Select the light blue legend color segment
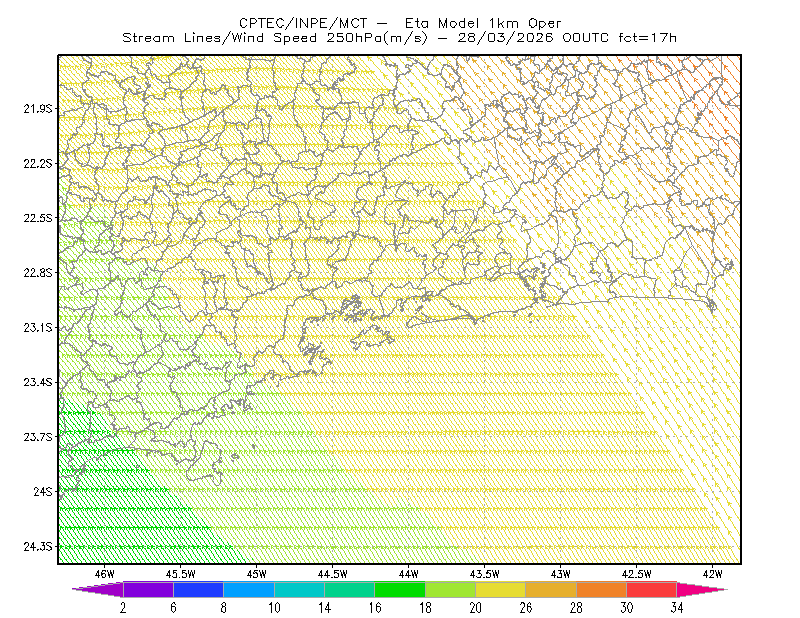This screenshot has width=800, height=618. 248,589
